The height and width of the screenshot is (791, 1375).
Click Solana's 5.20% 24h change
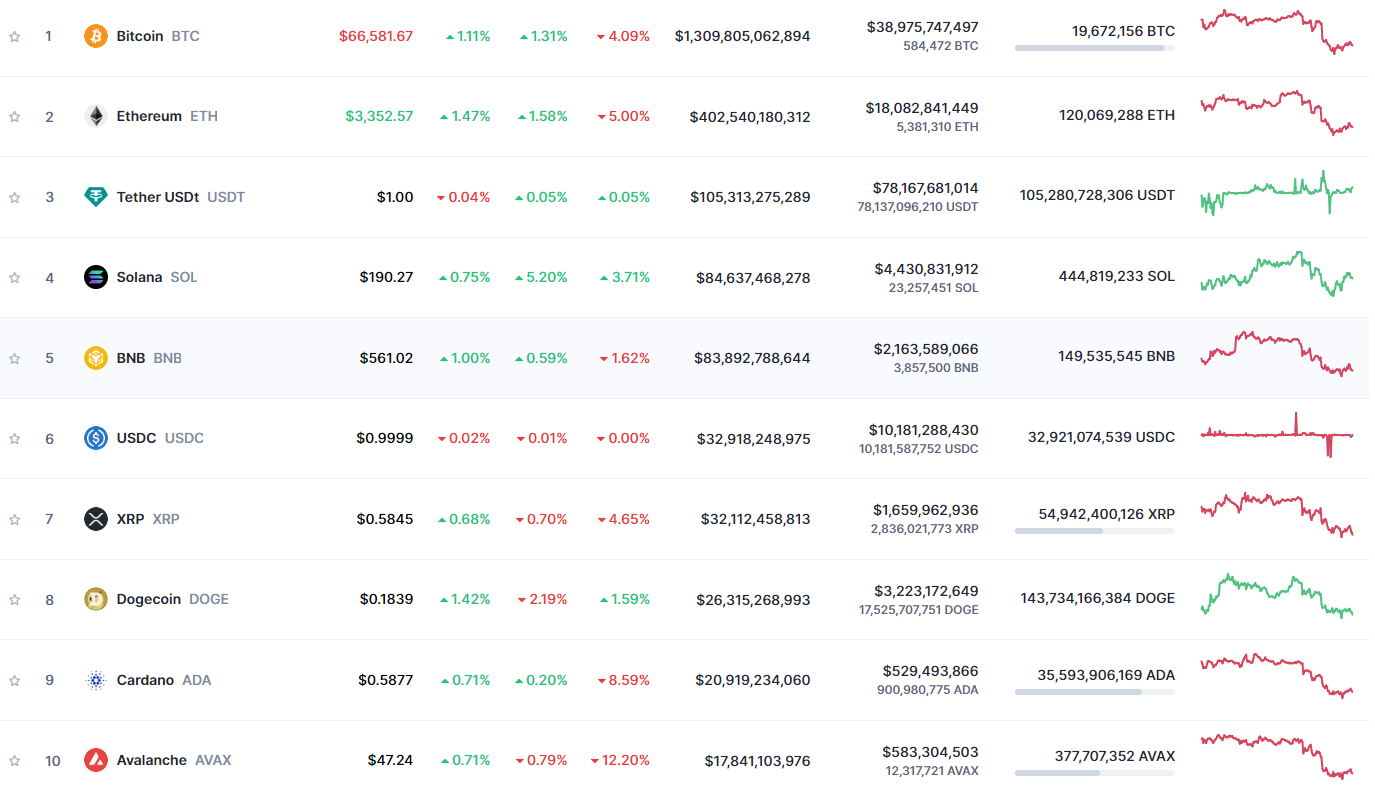click(x=541, y=277)
